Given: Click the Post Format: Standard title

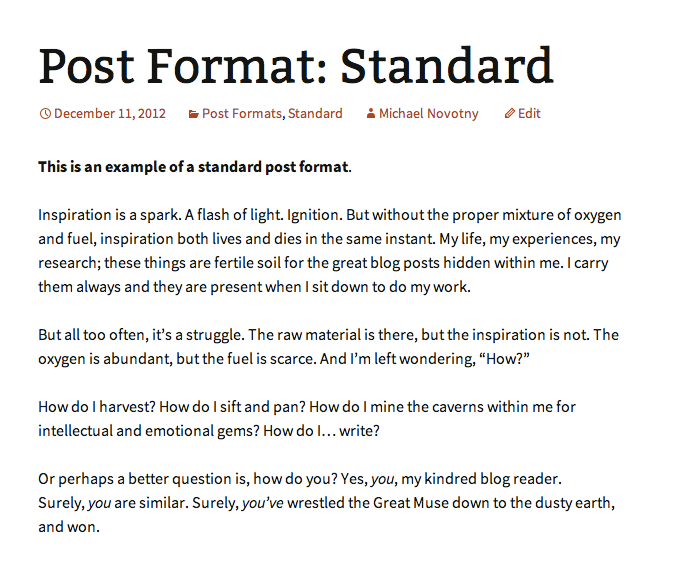Looking at the screenshot, I should (296, 65).
